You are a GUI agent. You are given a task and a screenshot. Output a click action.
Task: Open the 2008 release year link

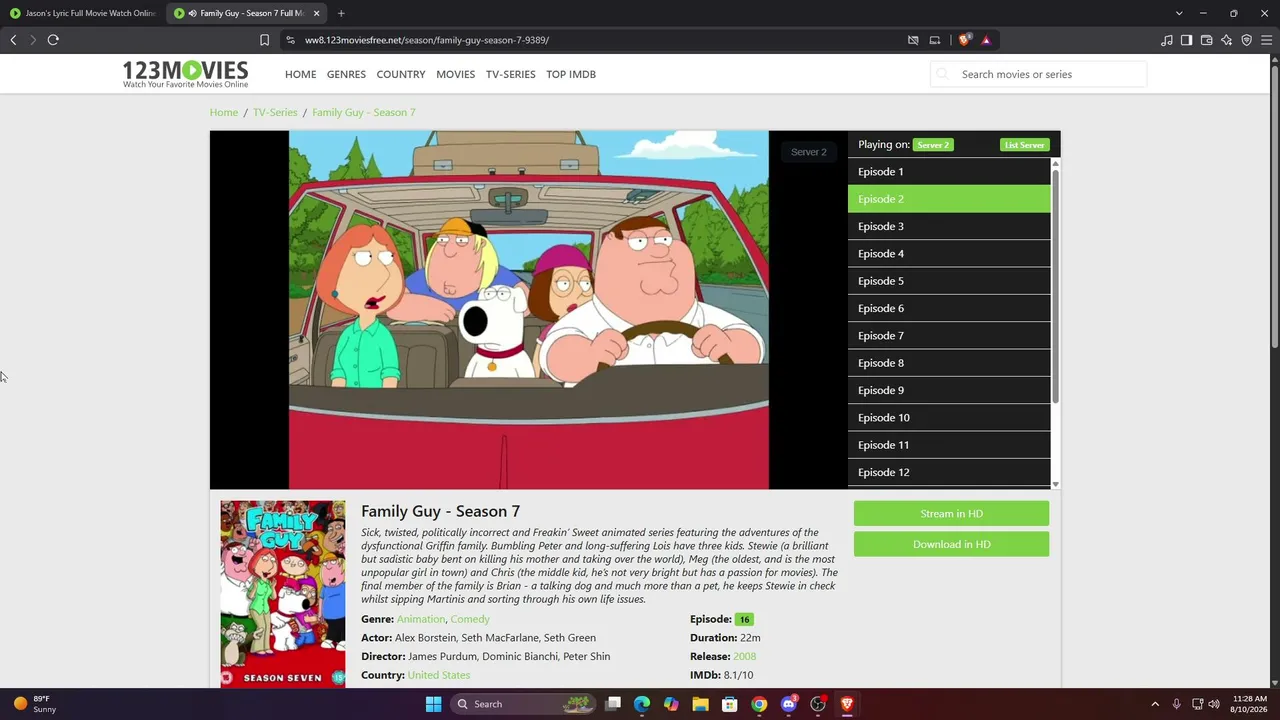pyautogui.click(x=745, y=657)
